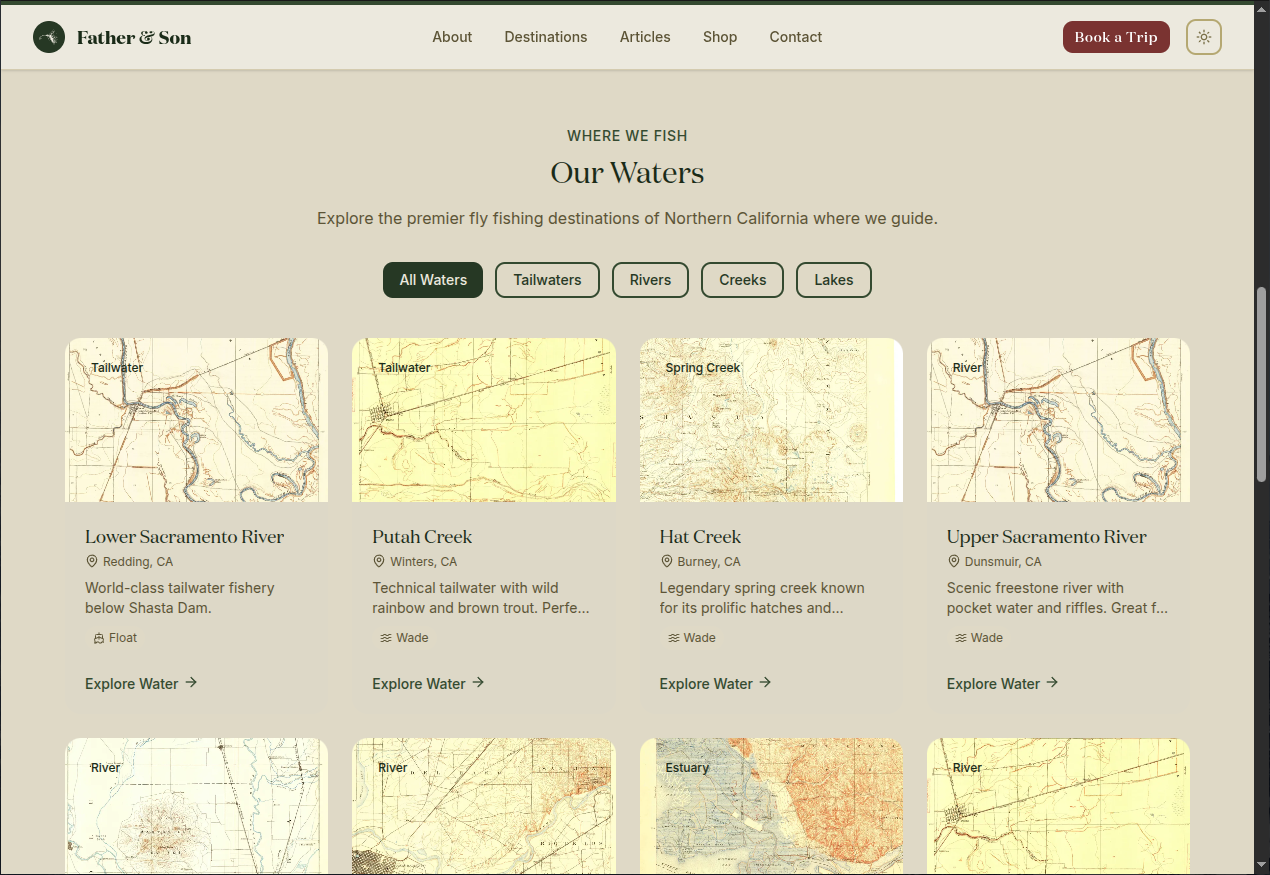Toggle dark mode with the sun icon

coord(1203,37)
